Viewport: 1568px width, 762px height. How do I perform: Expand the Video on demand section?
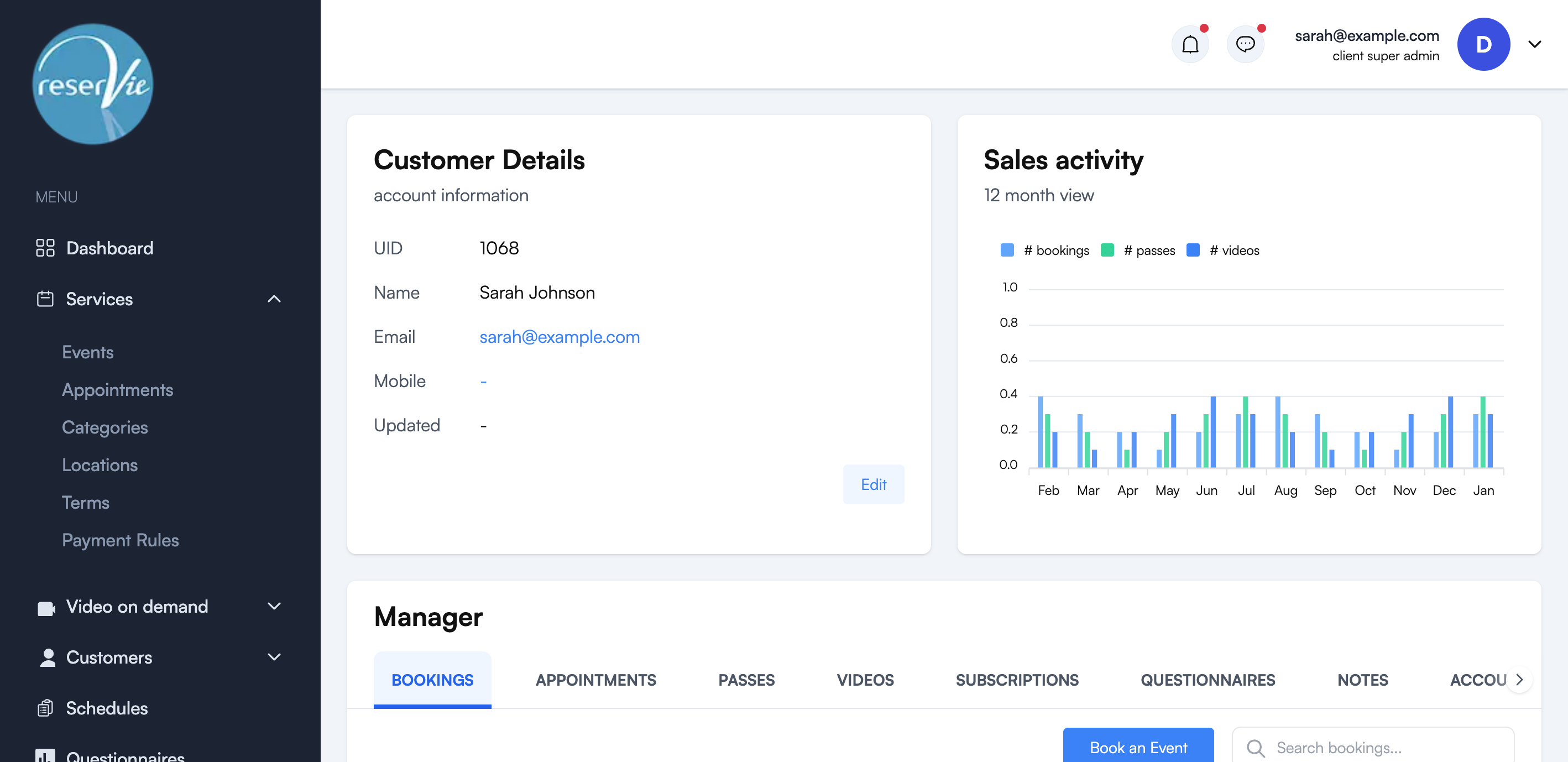274,606
